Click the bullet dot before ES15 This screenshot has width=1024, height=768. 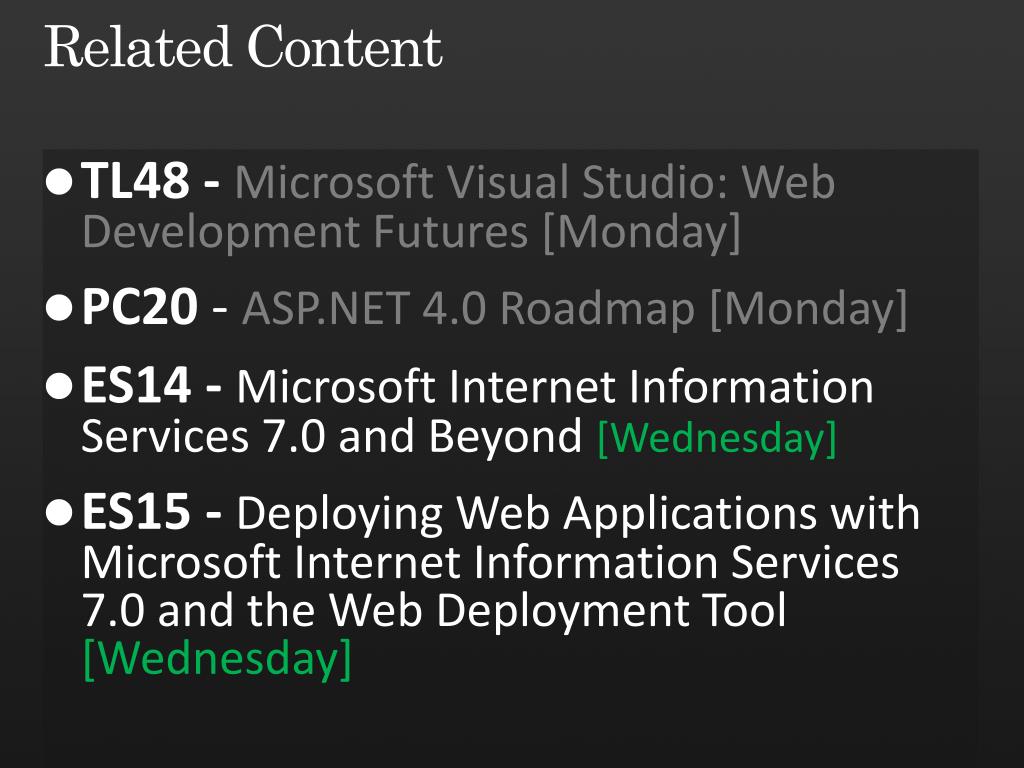tap(59, 513)
